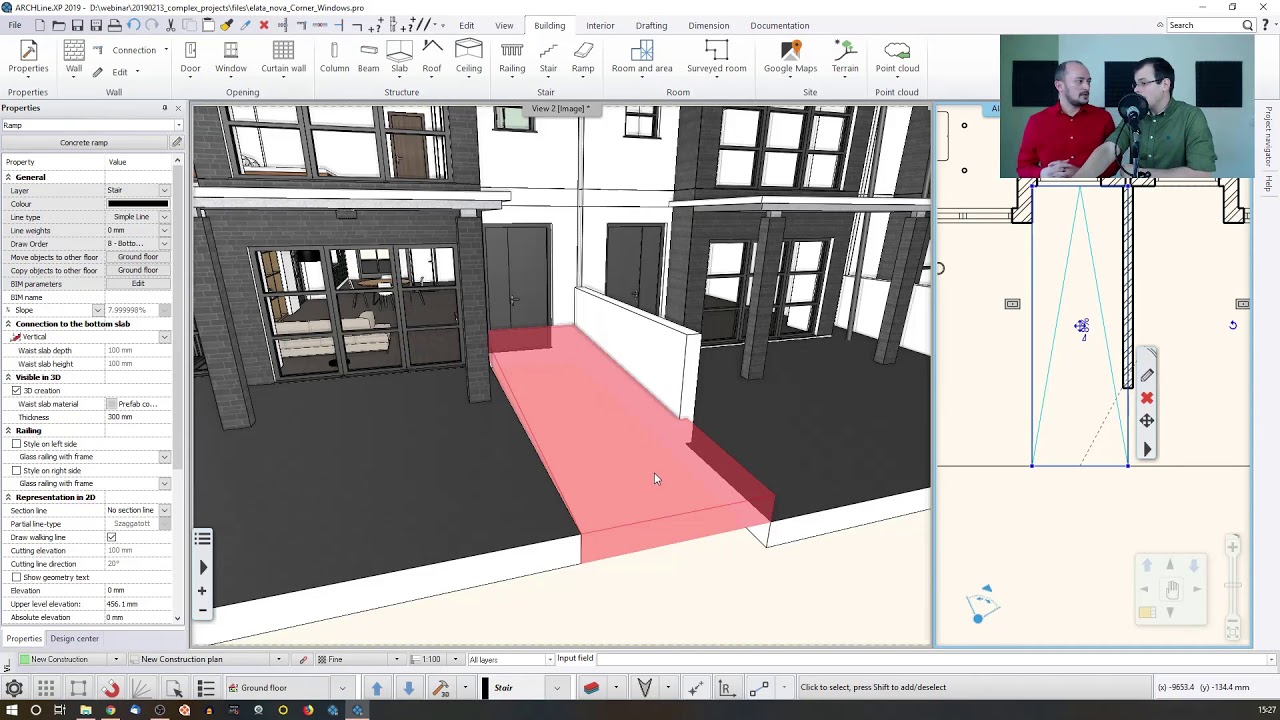Select the Stair tool in the ribbon
Image resolution: width=1280 pixels, height=720 pixels.
click(x=548, y=57)
